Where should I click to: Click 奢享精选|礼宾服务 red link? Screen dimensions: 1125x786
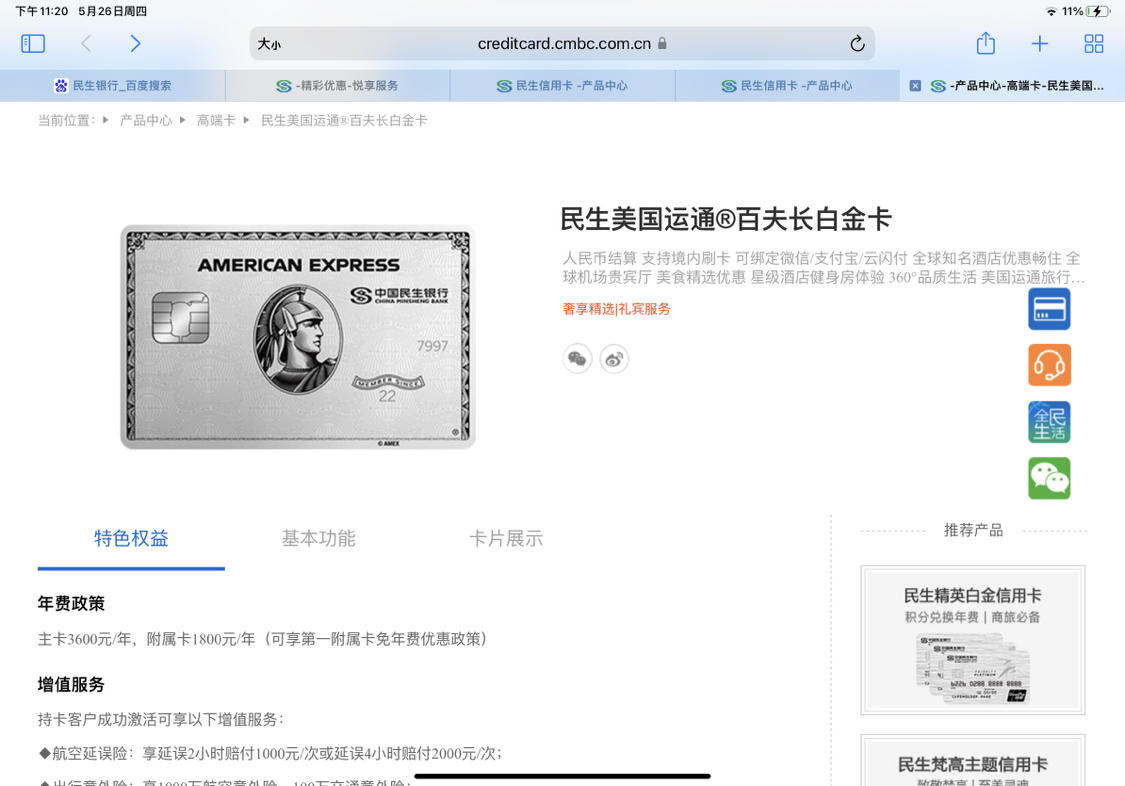pyautogui.click(x=616, y=309)
